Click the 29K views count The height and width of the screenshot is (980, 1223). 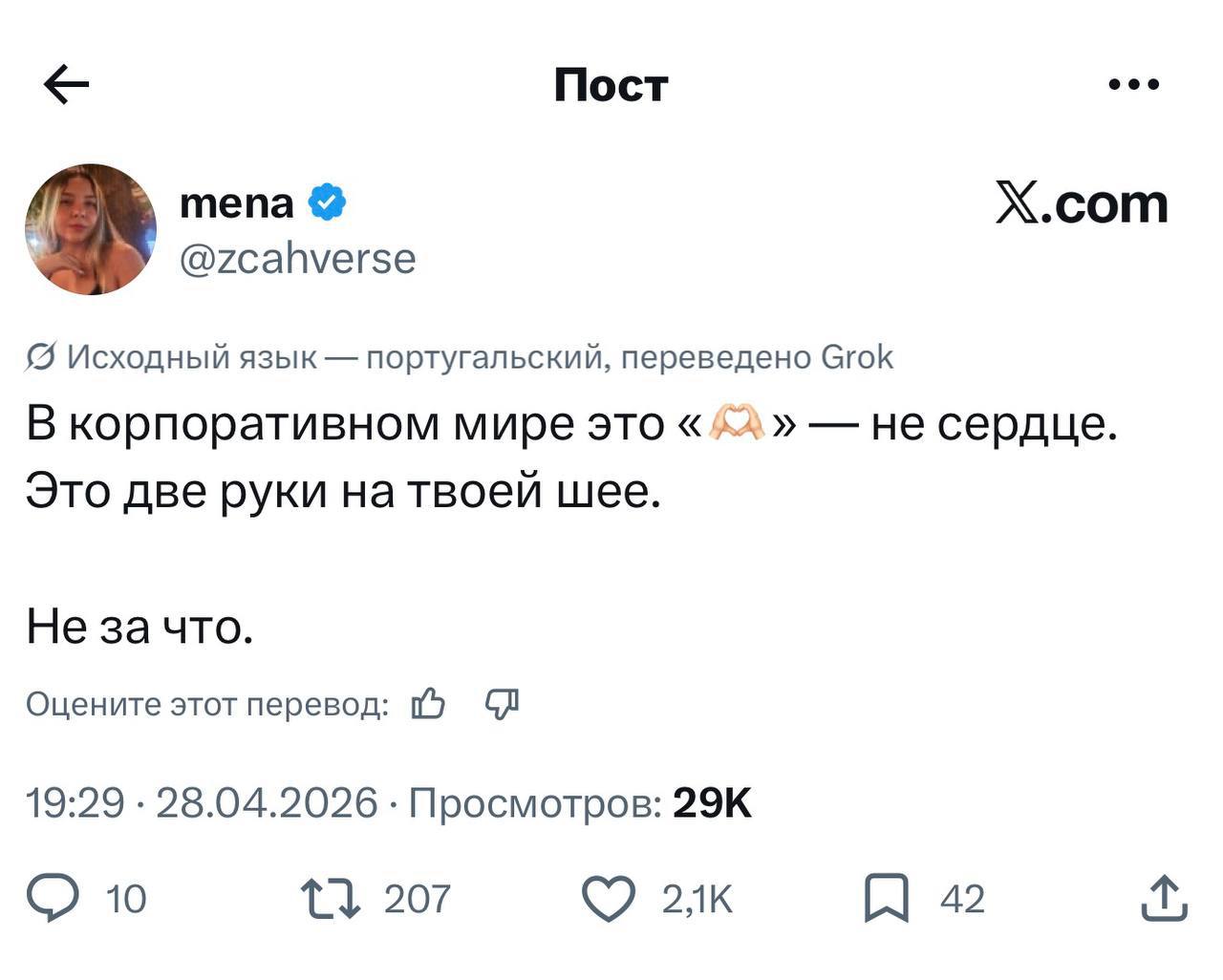coord(712,803)
